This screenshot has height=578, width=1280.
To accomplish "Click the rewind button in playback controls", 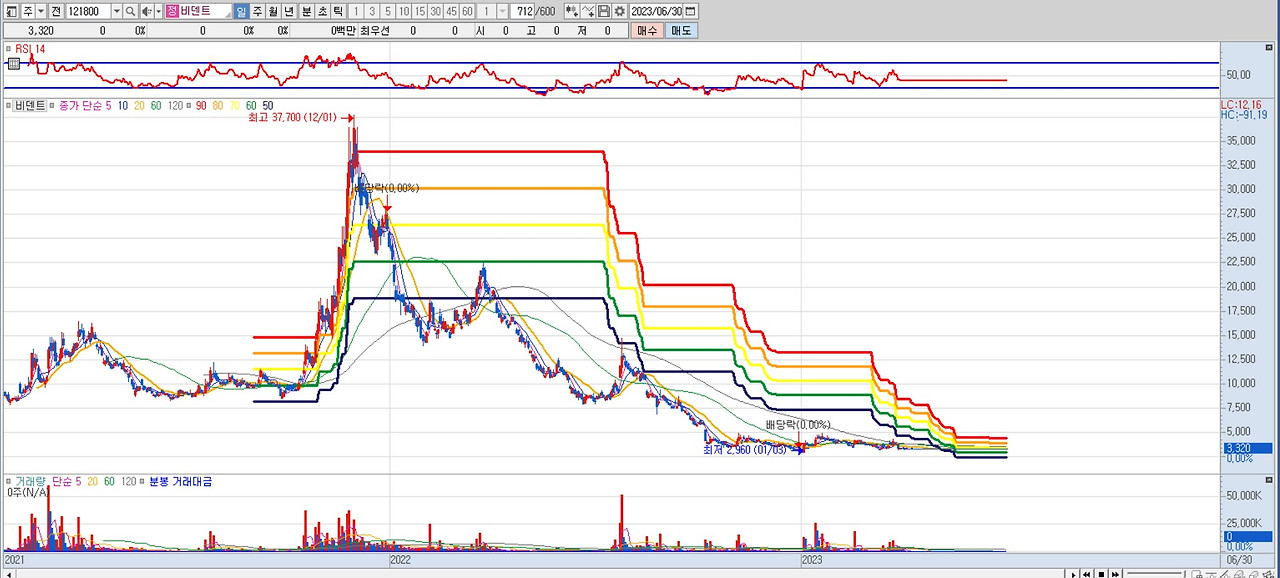I will point(1087,574).
